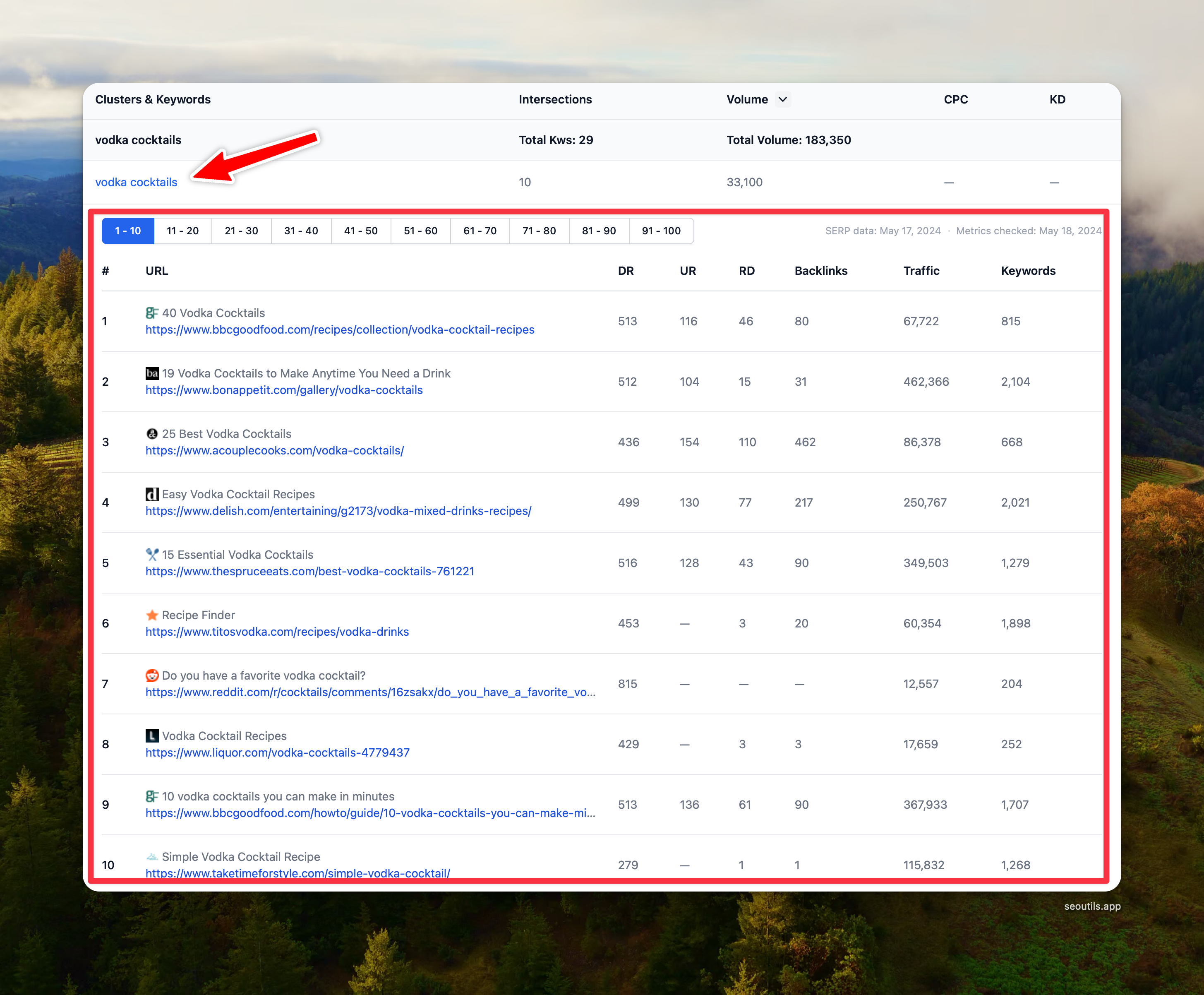Click the DR column header
Image resolution: width=1204 pixels, height=995 pixels.
[x=626, y=271]
